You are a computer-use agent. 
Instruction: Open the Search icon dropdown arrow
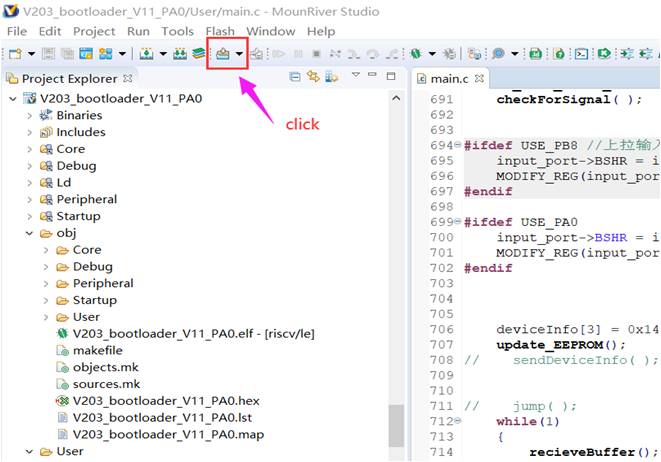pos(514,54)
